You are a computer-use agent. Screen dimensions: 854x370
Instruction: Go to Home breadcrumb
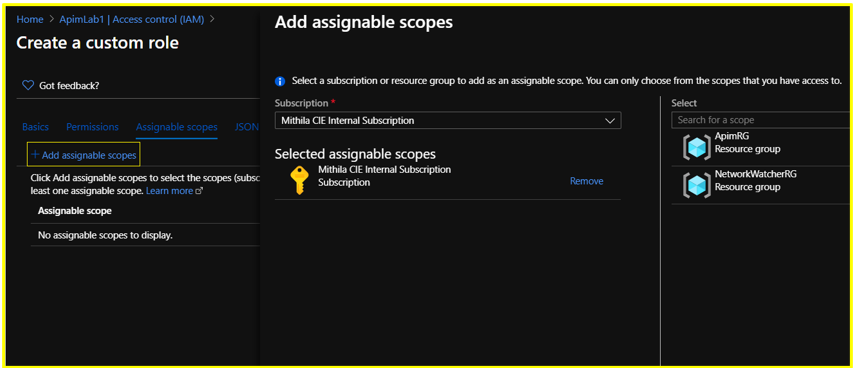pos(29,19)
